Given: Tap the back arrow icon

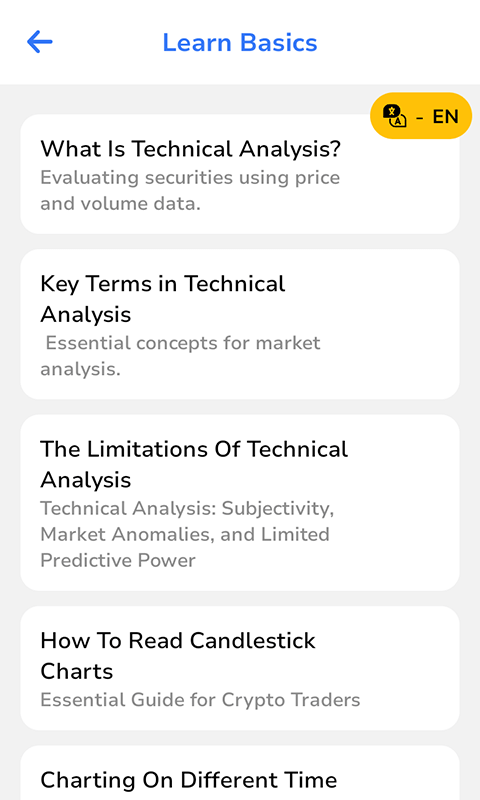Looking at the screenshot, I should (x=40, y=42).
